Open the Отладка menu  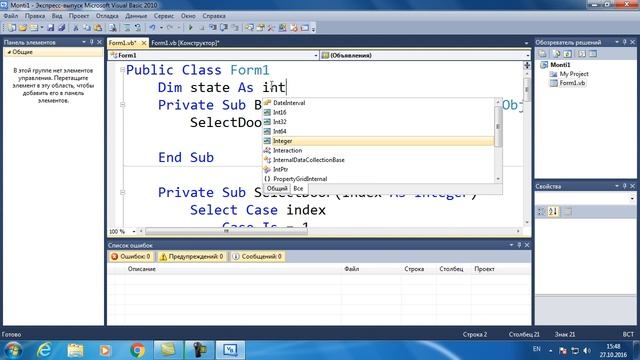coord(107,16)
